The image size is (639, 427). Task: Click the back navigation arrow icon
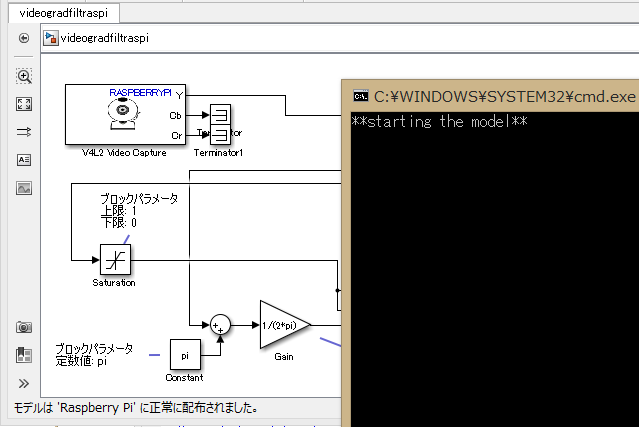coord(24,38)
